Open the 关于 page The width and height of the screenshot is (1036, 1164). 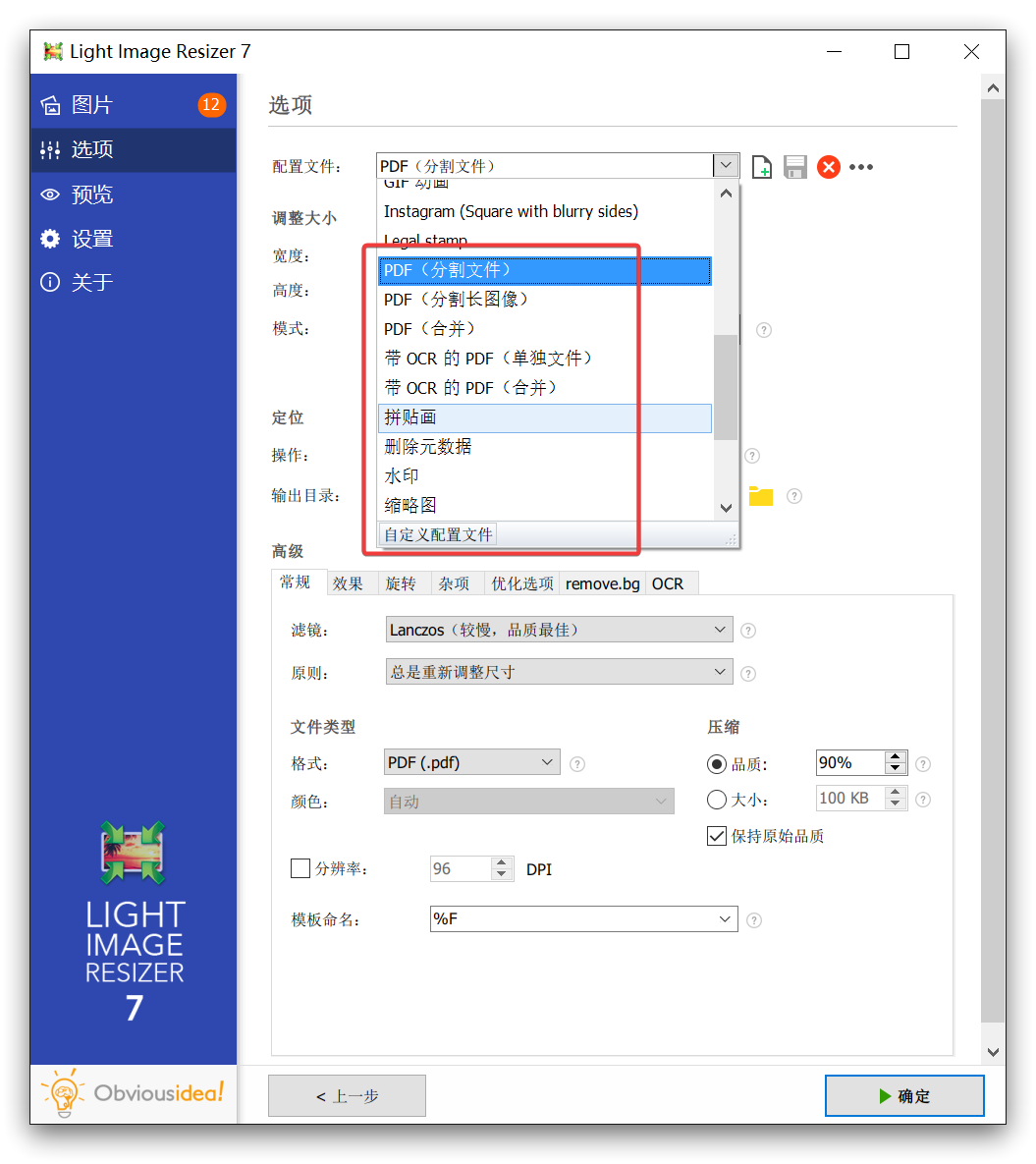[x=134, y=283]
